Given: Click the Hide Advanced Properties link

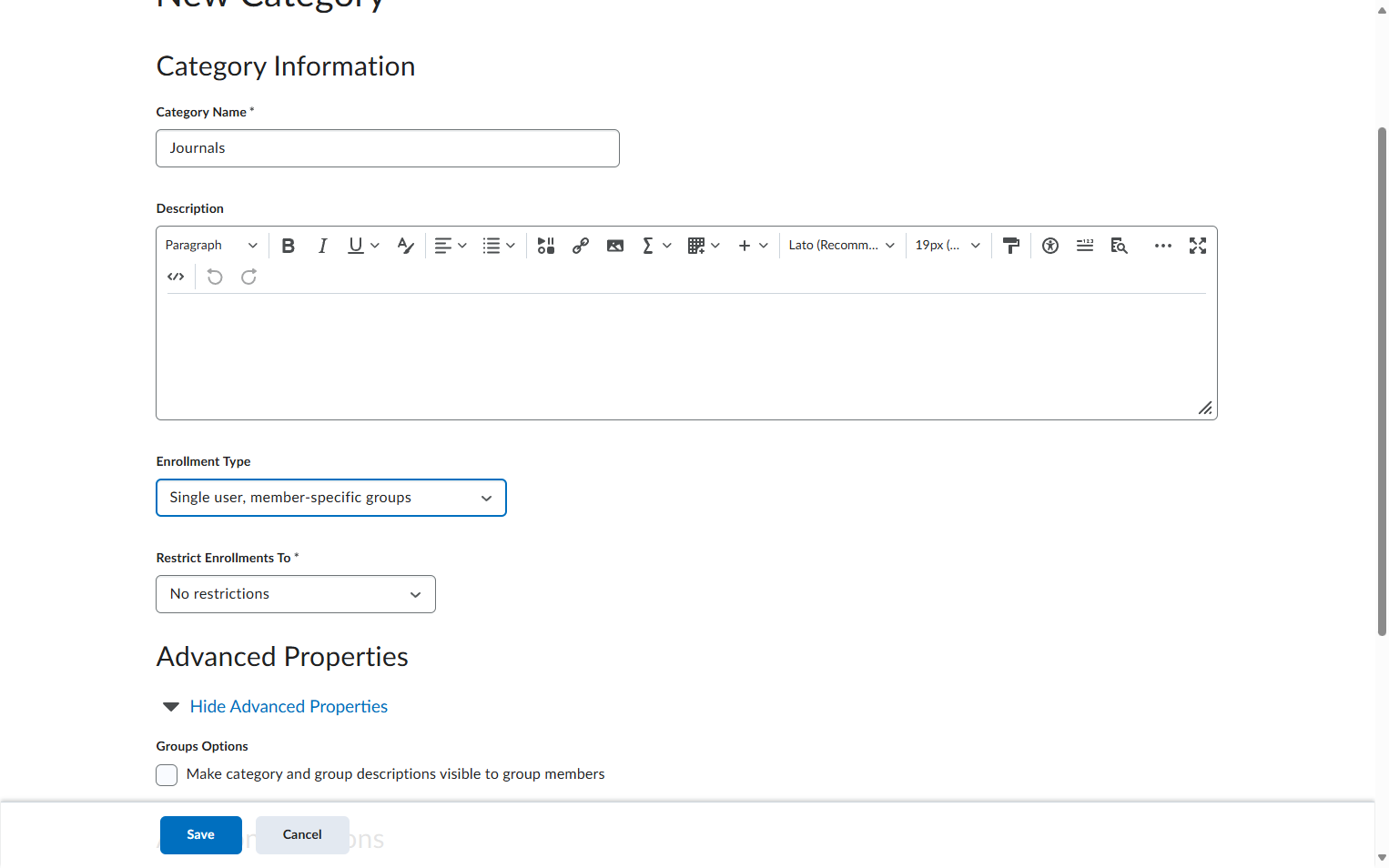Looking at the screenshot, I should 289,707.
